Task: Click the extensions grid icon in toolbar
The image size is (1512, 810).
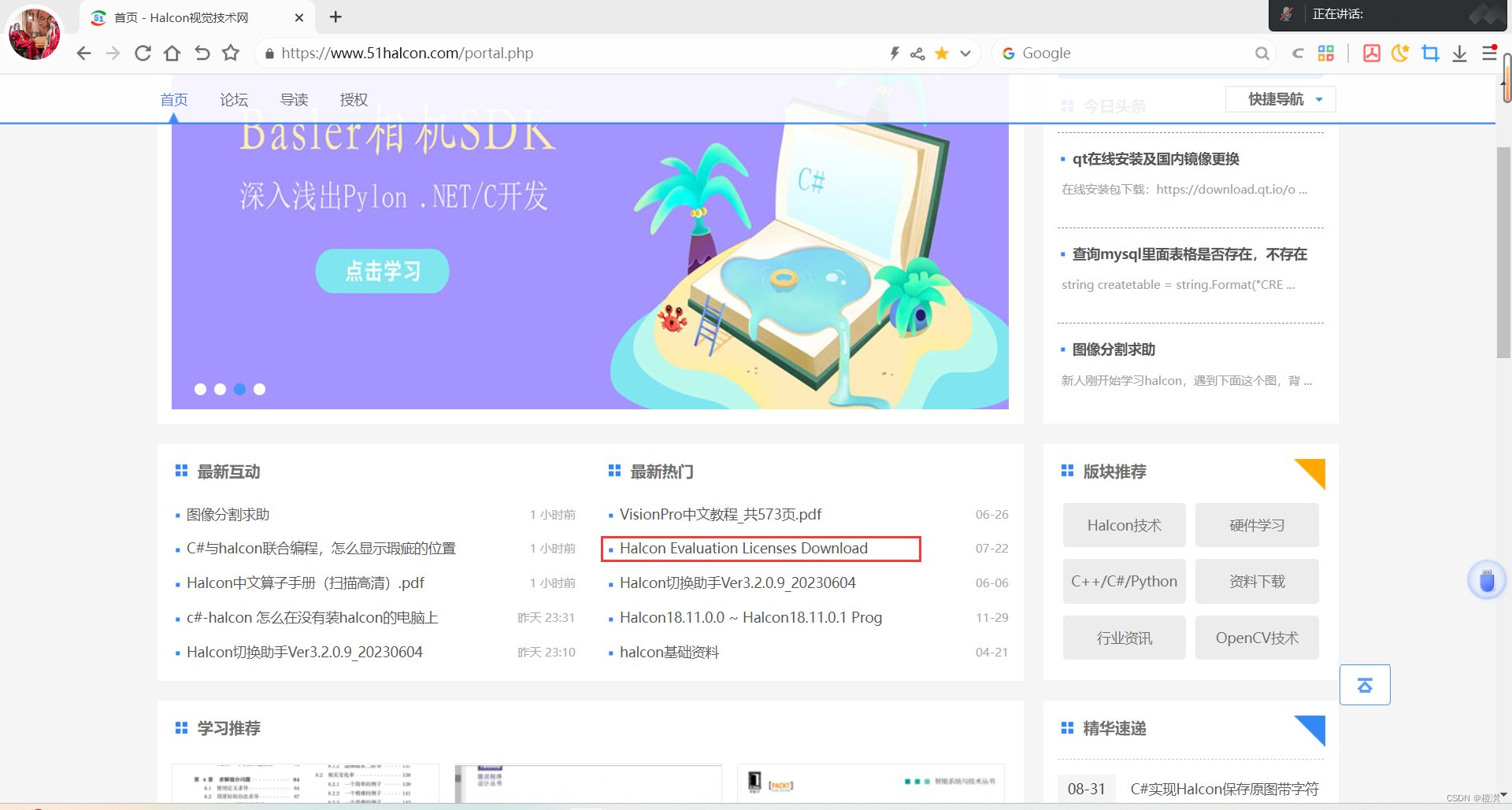Action: [1326, 54]
